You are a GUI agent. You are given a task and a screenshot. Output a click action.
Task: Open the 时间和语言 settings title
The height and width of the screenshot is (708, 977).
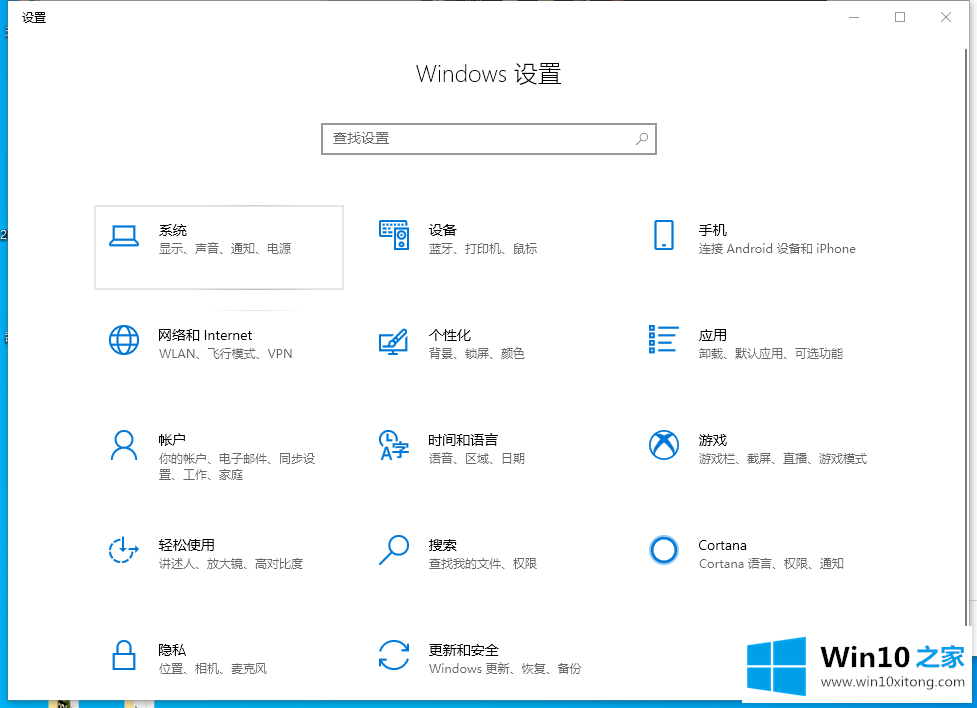(x=463, y=440)
